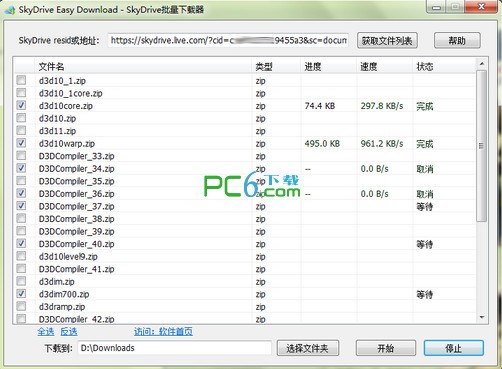Click the 获取文件列表 button

tap(387, 41)
